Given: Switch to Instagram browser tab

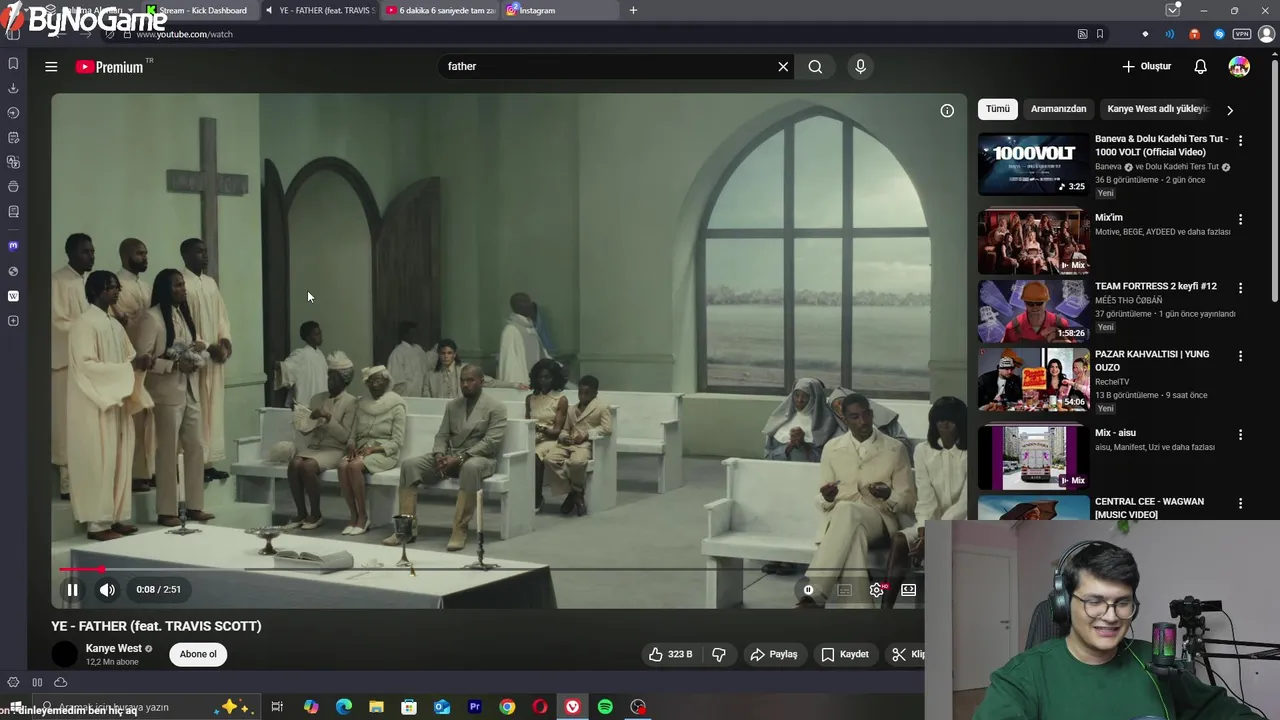Looking at the screenshot, I should click(560, 10).
